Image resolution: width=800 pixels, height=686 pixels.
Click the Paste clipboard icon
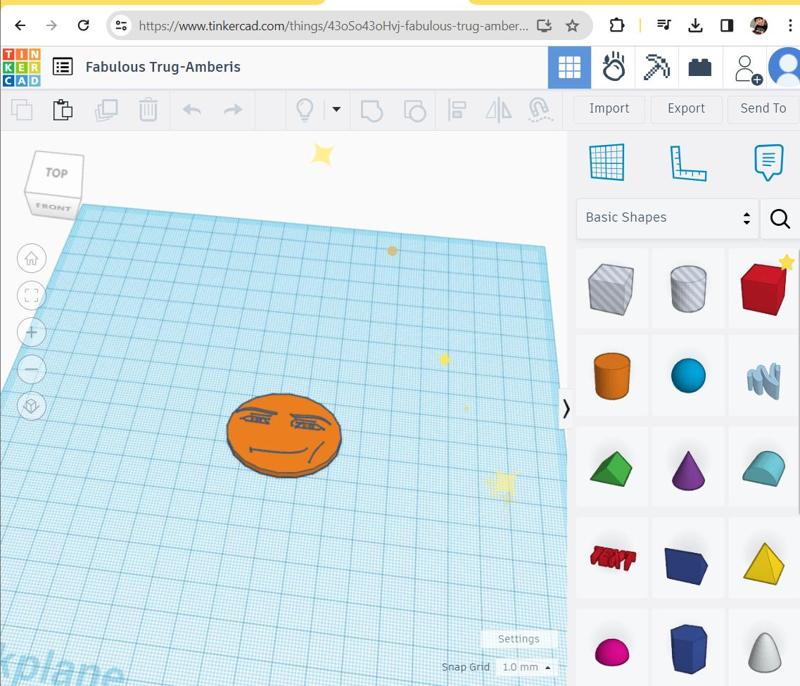(62, 110)
